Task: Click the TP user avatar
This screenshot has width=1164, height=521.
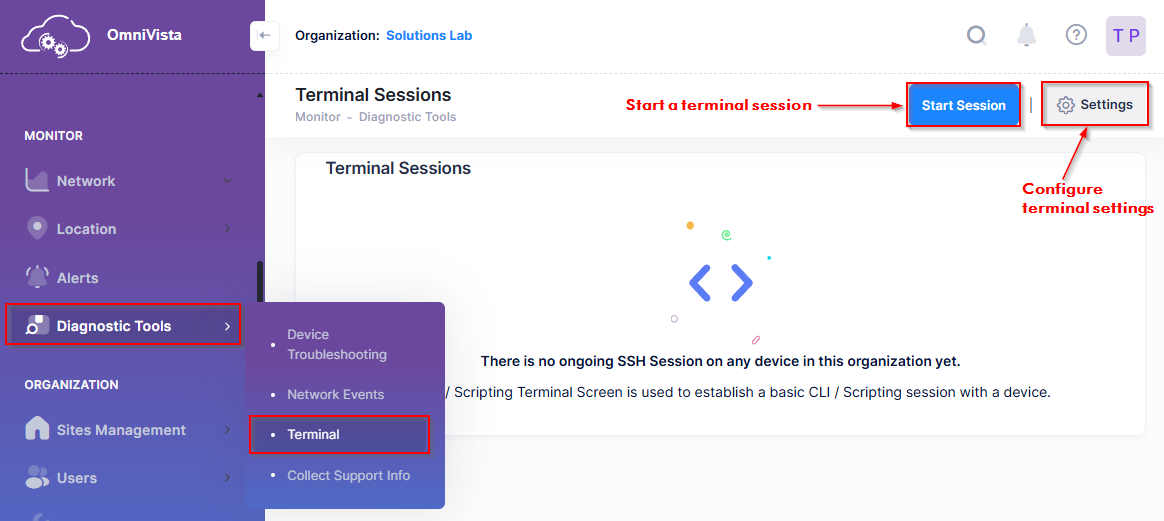Action: click(1126, 36)
